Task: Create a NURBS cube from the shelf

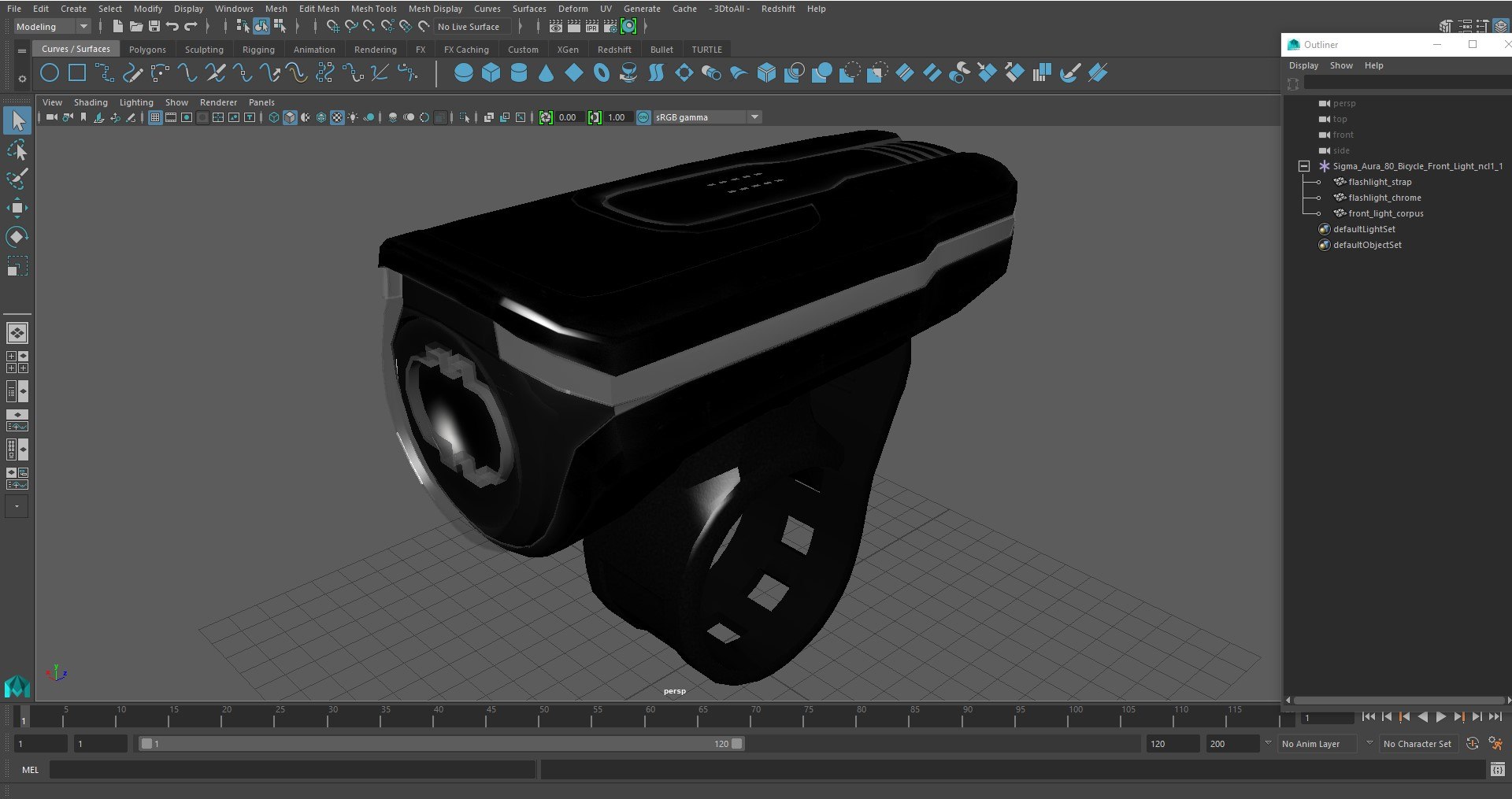Action: 491,73
